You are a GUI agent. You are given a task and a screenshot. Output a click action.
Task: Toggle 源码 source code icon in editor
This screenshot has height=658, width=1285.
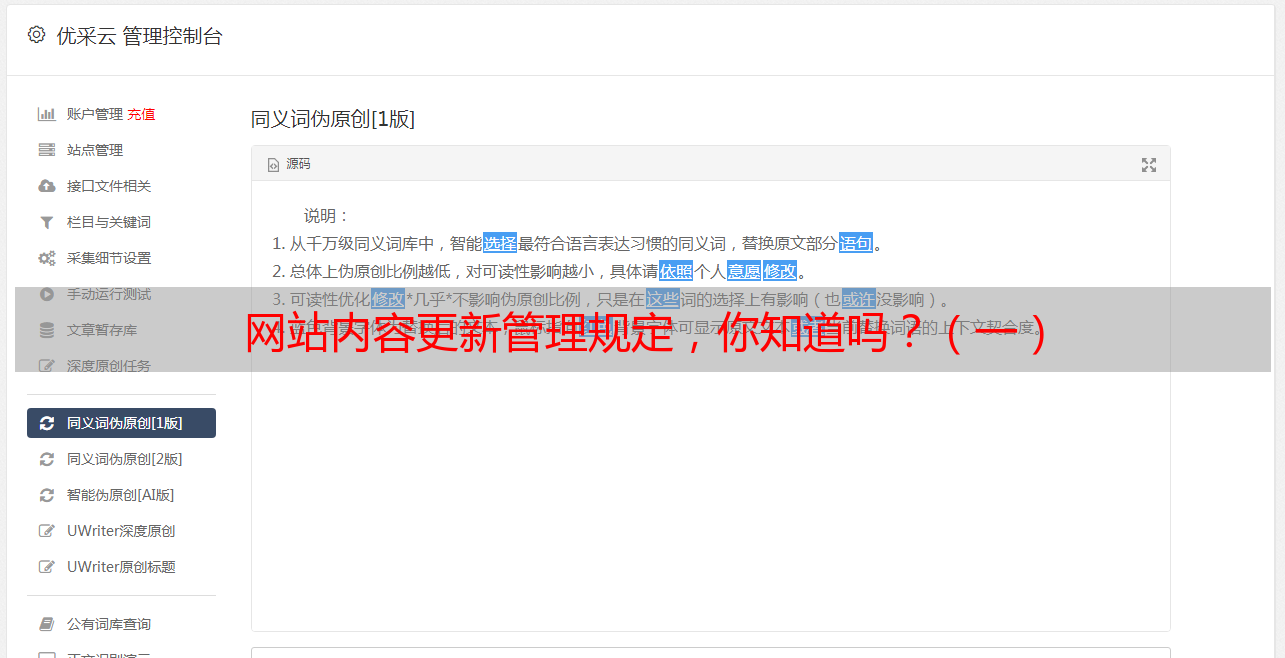(273, 164)
